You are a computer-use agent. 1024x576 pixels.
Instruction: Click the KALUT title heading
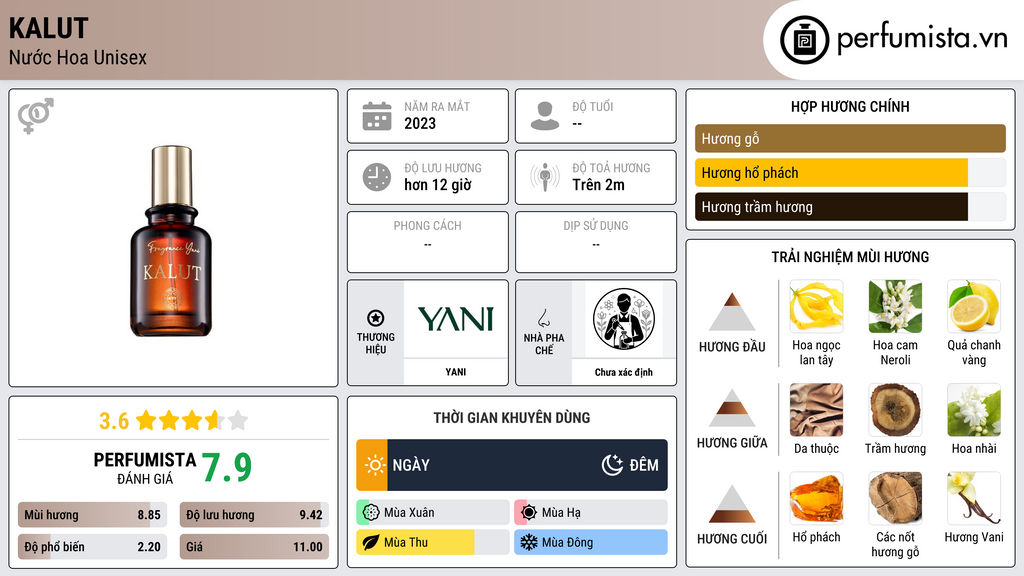pos(48,28)
